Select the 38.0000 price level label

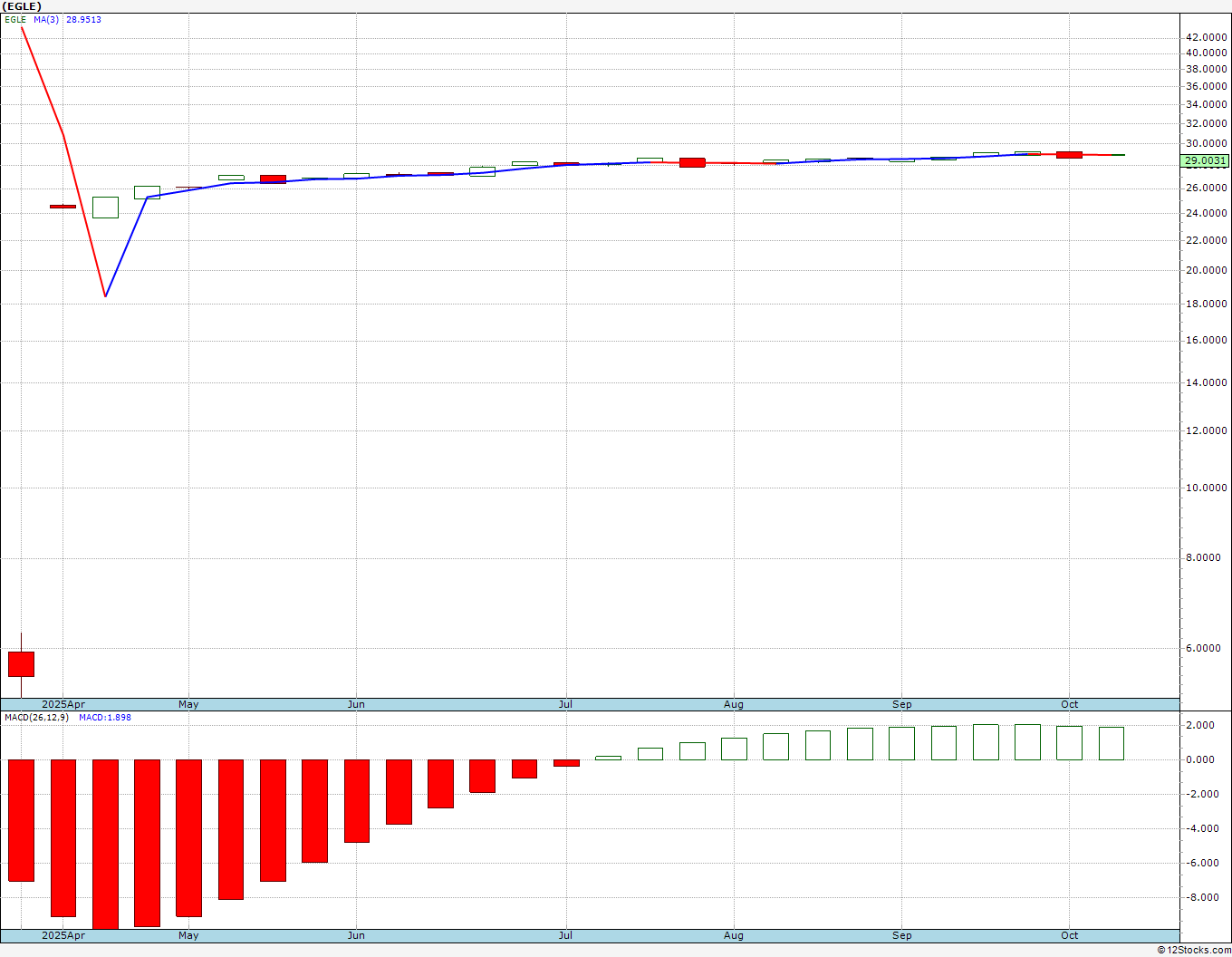(1206, 69)
